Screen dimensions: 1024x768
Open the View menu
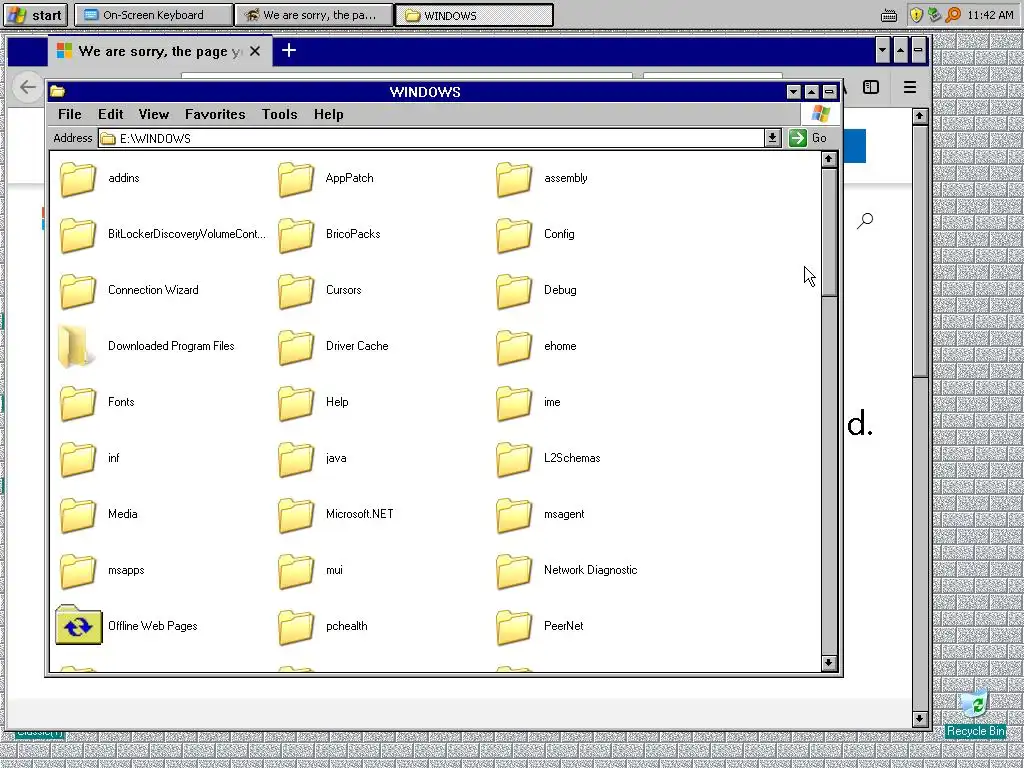click(153, 114)
